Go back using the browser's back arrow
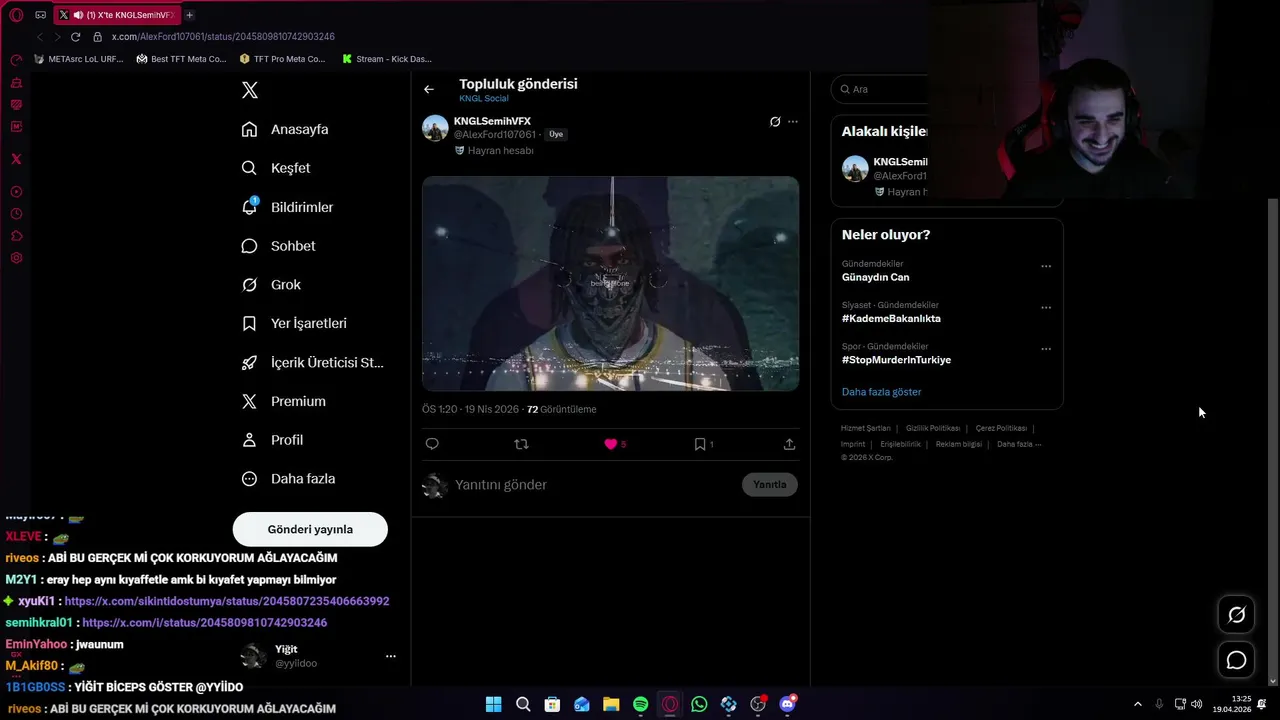 (40, 36)
